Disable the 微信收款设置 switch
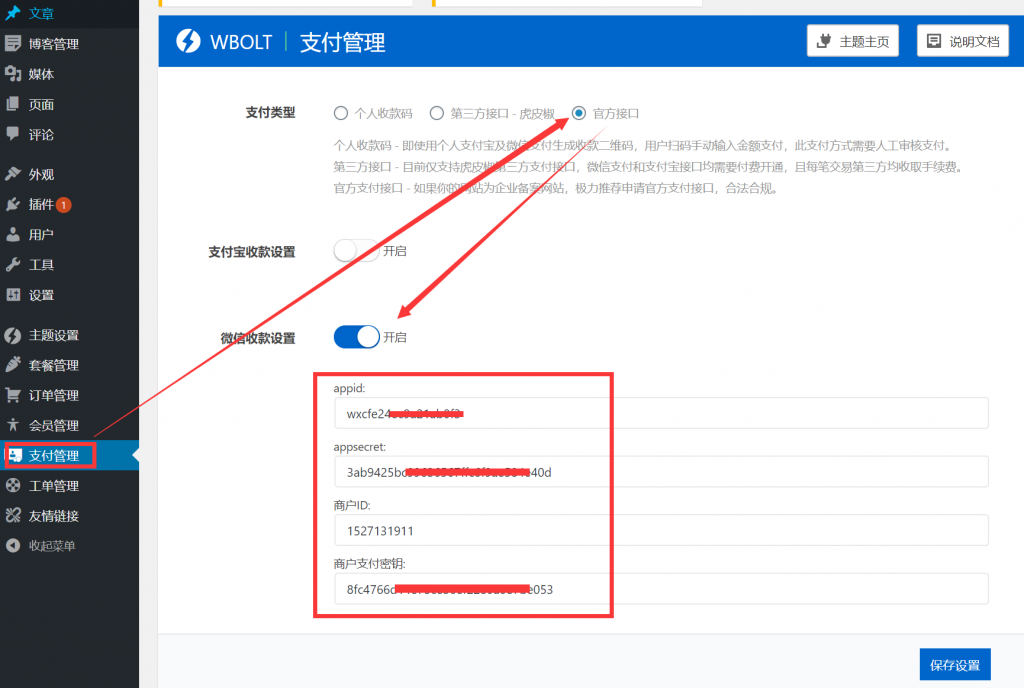The width and height of the screenshot is (1024, 688). 356,337
